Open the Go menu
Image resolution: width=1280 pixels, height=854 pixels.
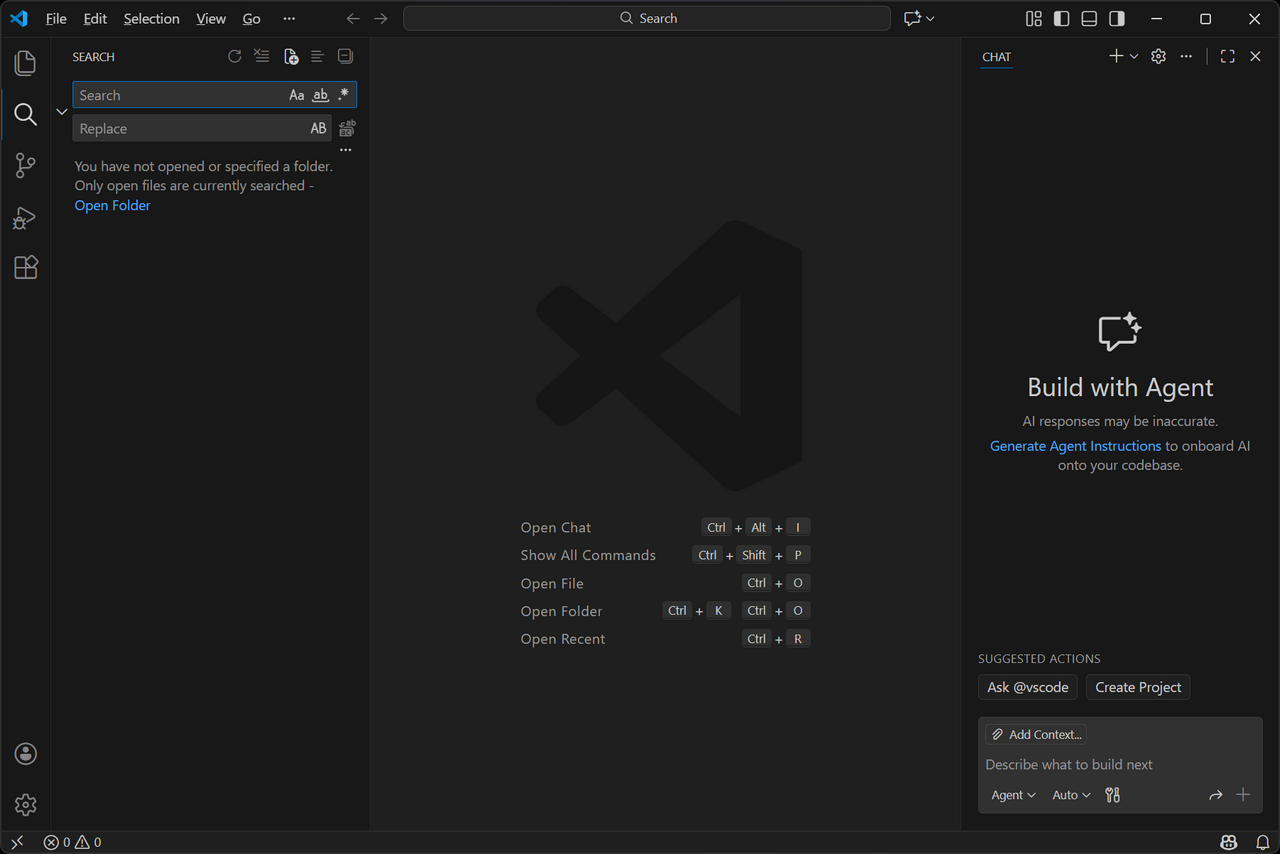[252, 18]
